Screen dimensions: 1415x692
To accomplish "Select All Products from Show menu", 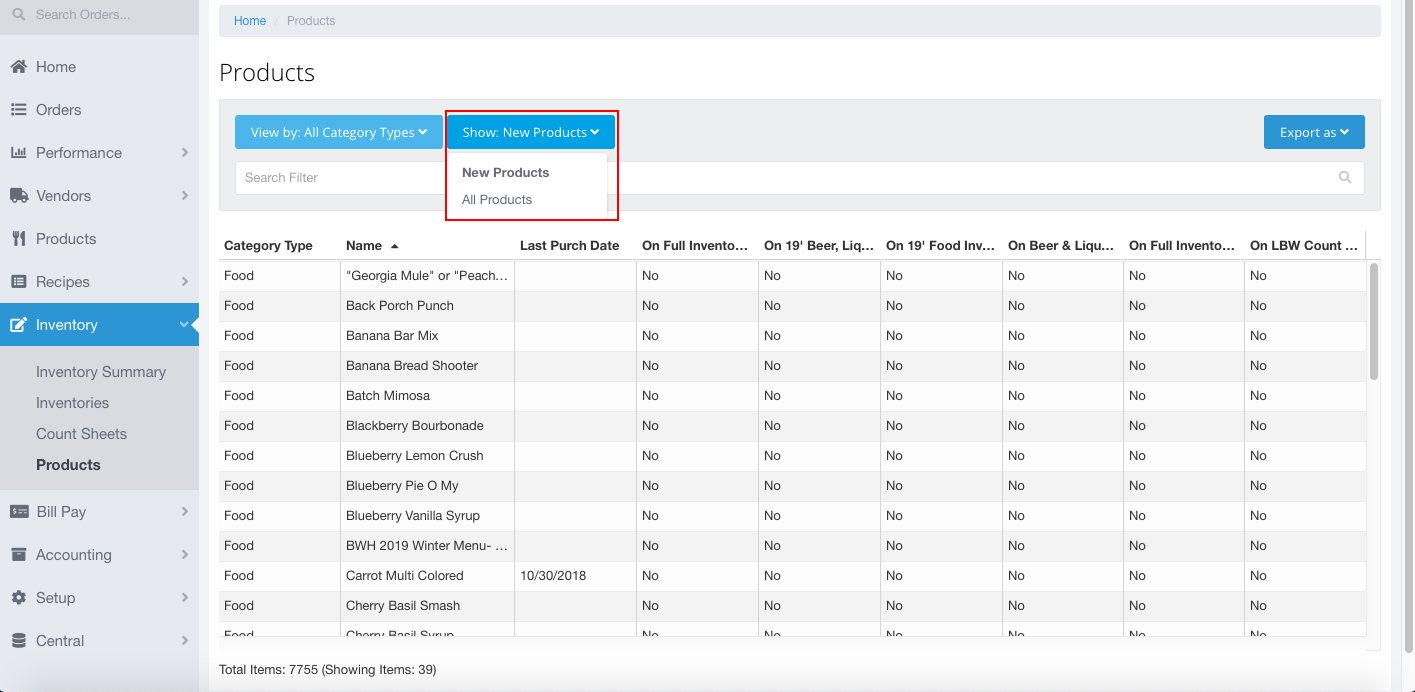I will [x=497, y=200].
